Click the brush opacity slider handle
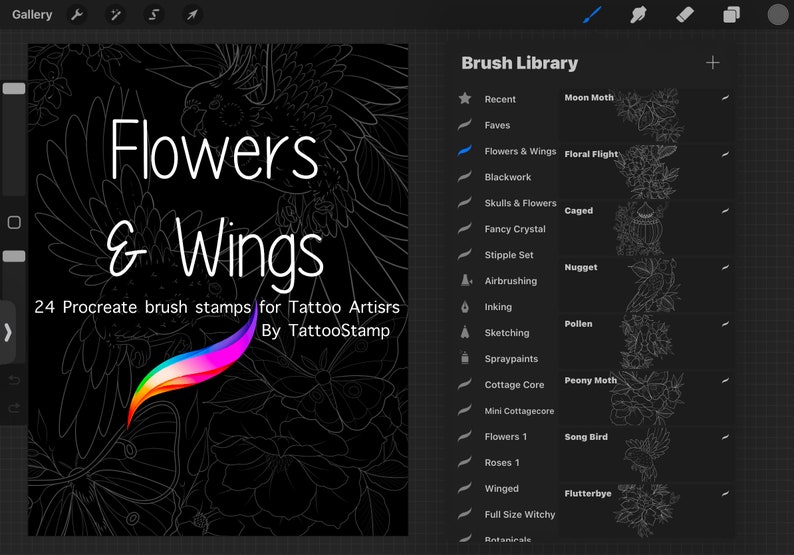794x555 pixels. coord(14,256)
